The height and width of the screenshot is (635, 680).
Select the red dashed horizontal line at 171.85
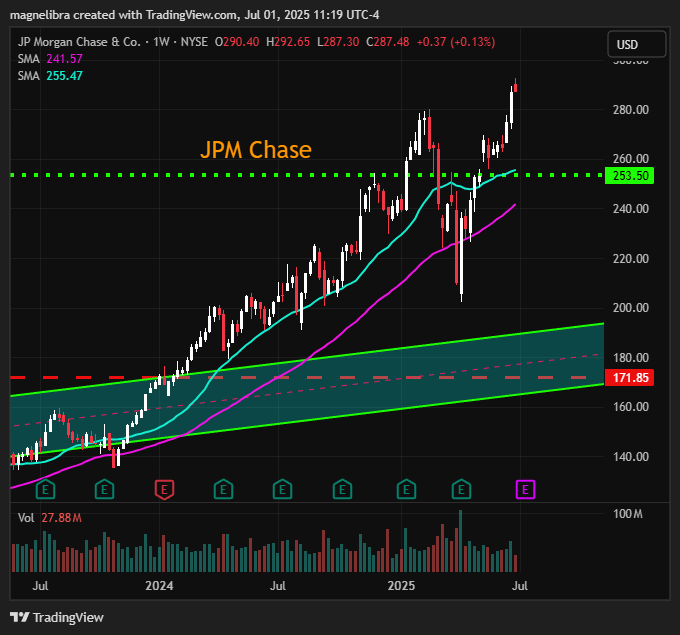pos(307,377)
